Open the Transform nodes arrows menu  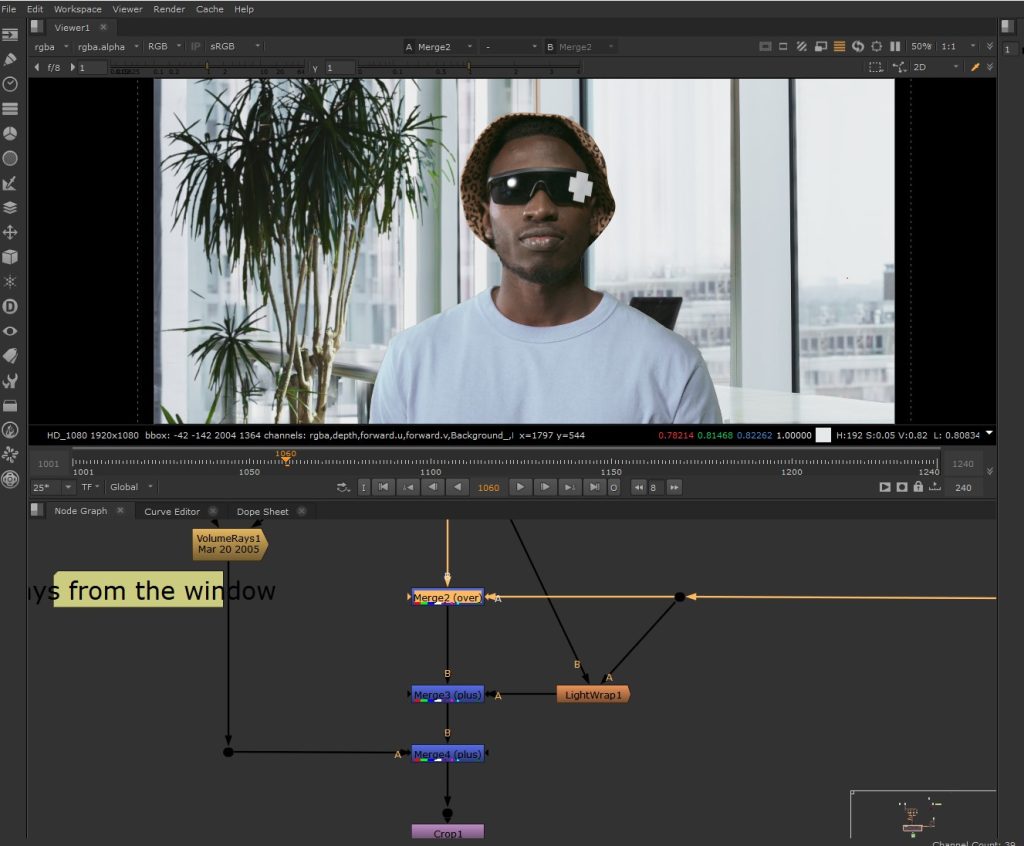10,232
